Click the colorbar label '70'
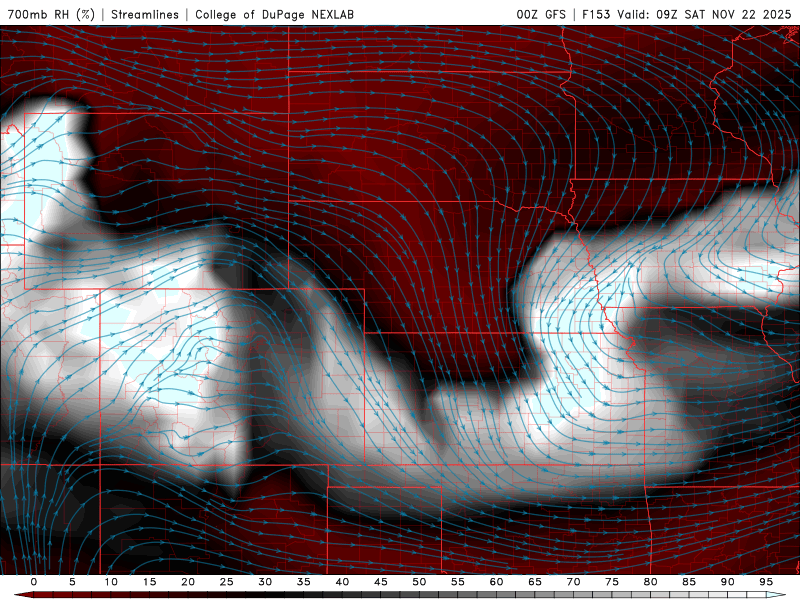 [x=573, y=582]
